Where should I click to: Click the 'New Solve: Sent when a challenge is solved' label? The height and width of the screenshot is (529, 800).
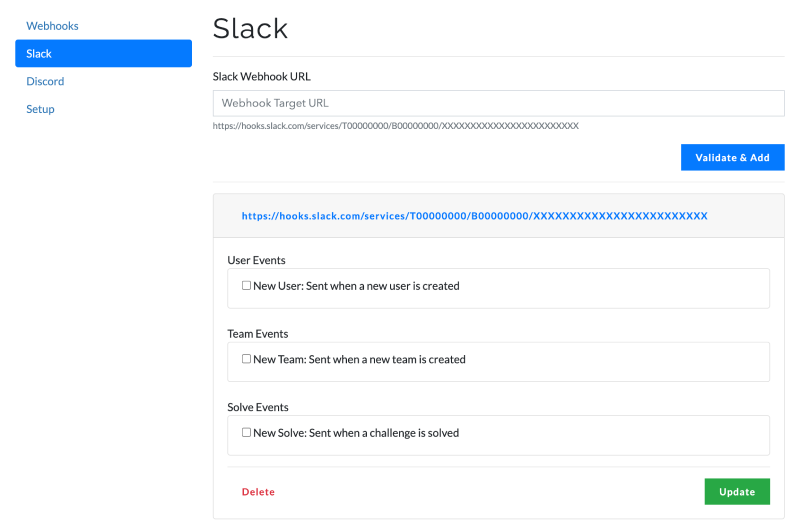pos(356,433)
